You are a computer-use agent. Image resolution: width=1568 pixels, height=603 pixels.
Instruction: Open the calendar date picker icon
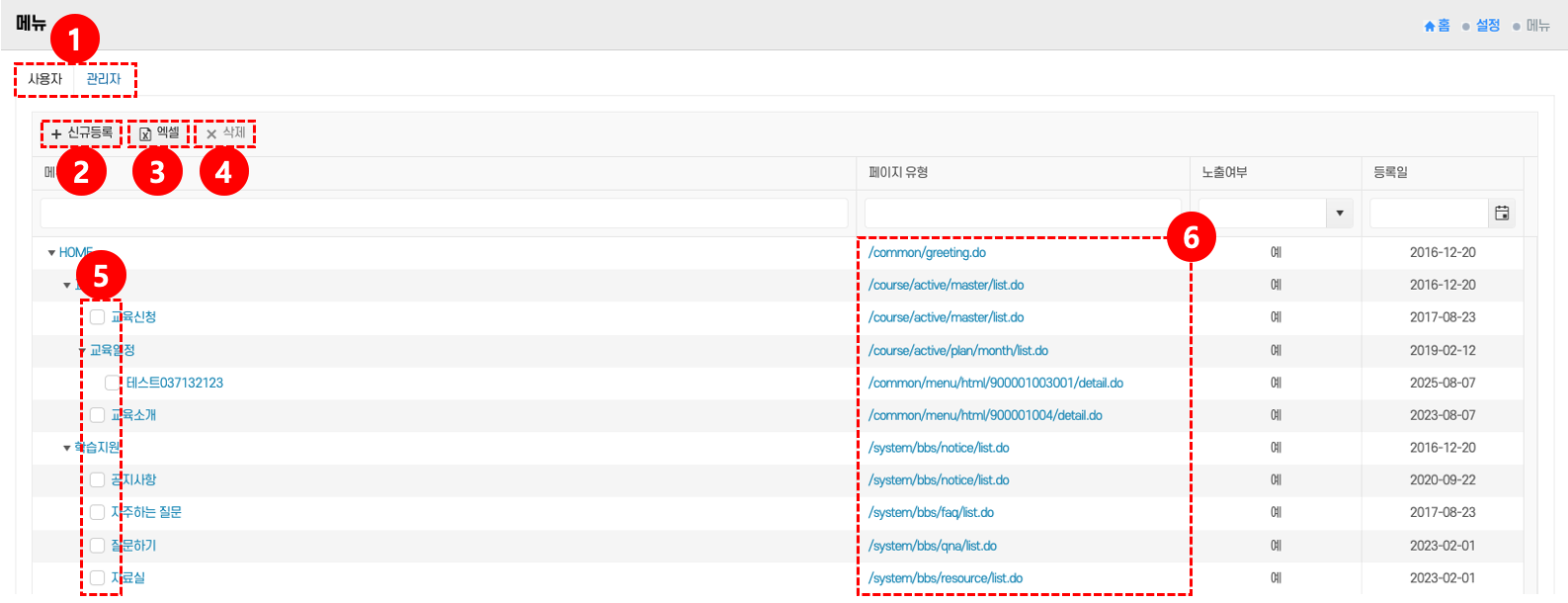1502,214
